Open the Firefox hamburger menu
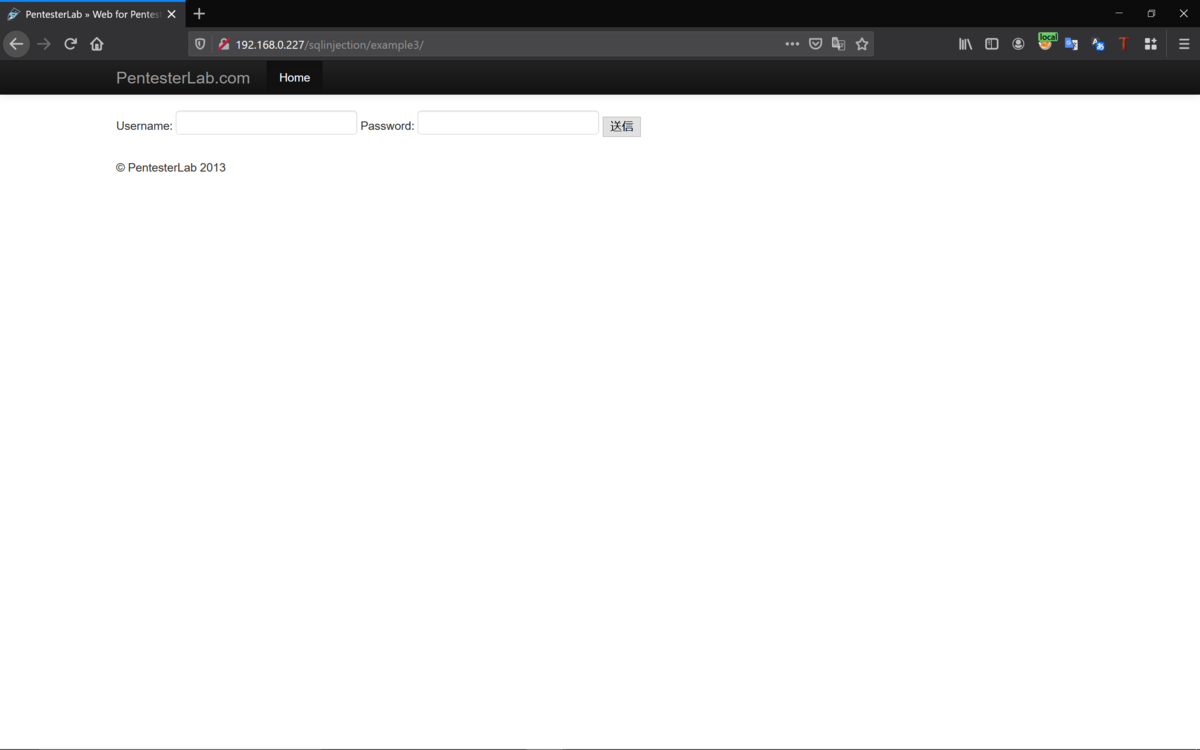The width and height of the screenshot is (1200, 750). pos(1184,44)
